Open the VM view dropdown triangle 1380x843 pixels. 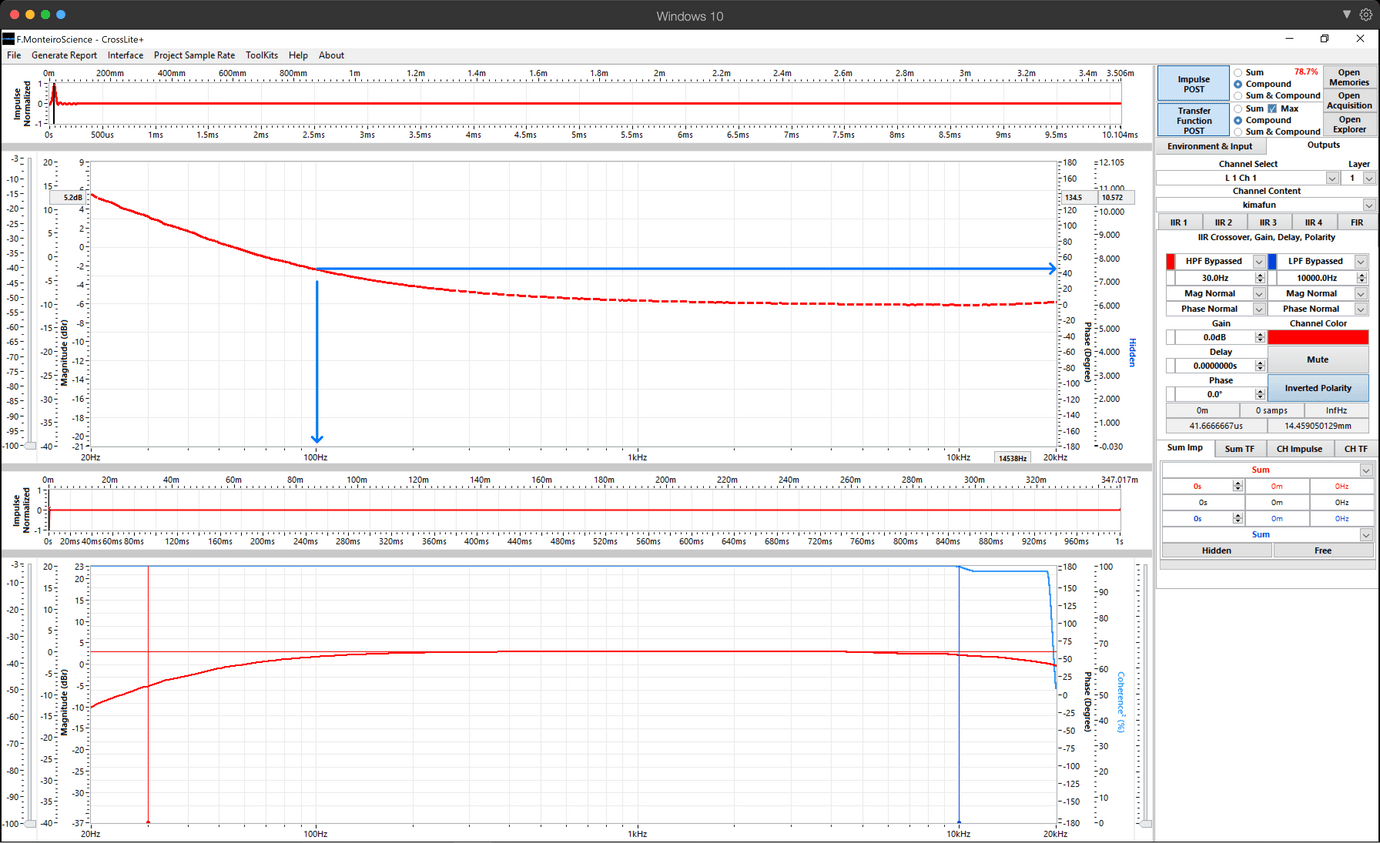tap(1347, 15)
